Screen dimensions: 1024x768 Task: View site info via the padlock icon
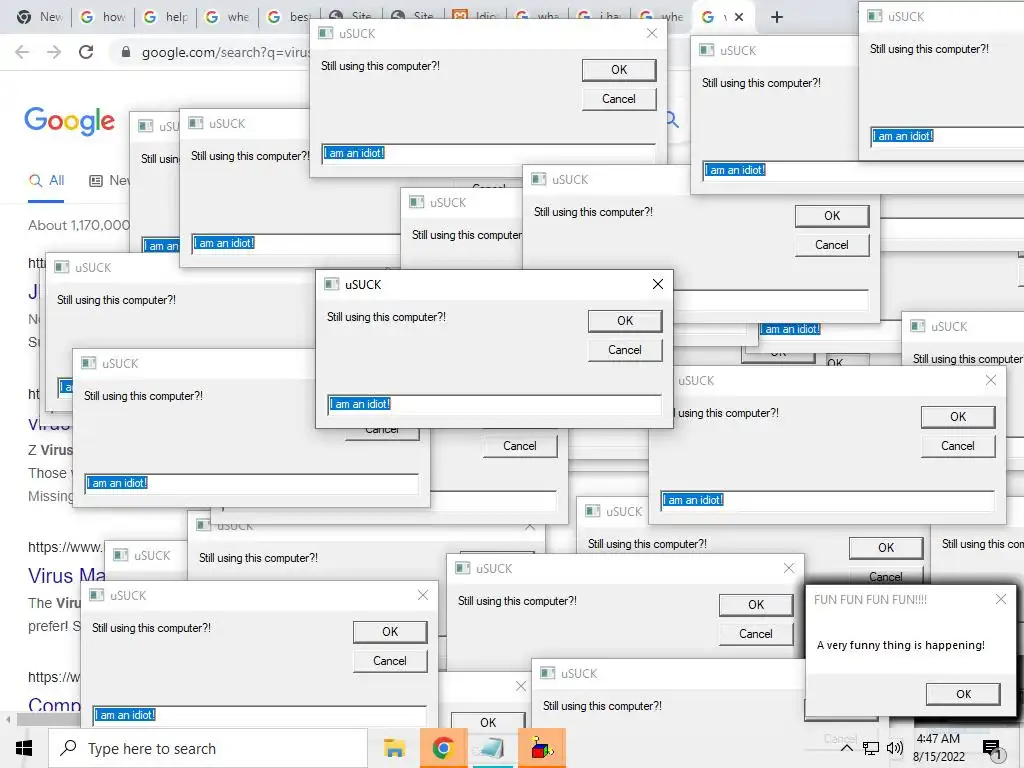[x=126, y=52]
